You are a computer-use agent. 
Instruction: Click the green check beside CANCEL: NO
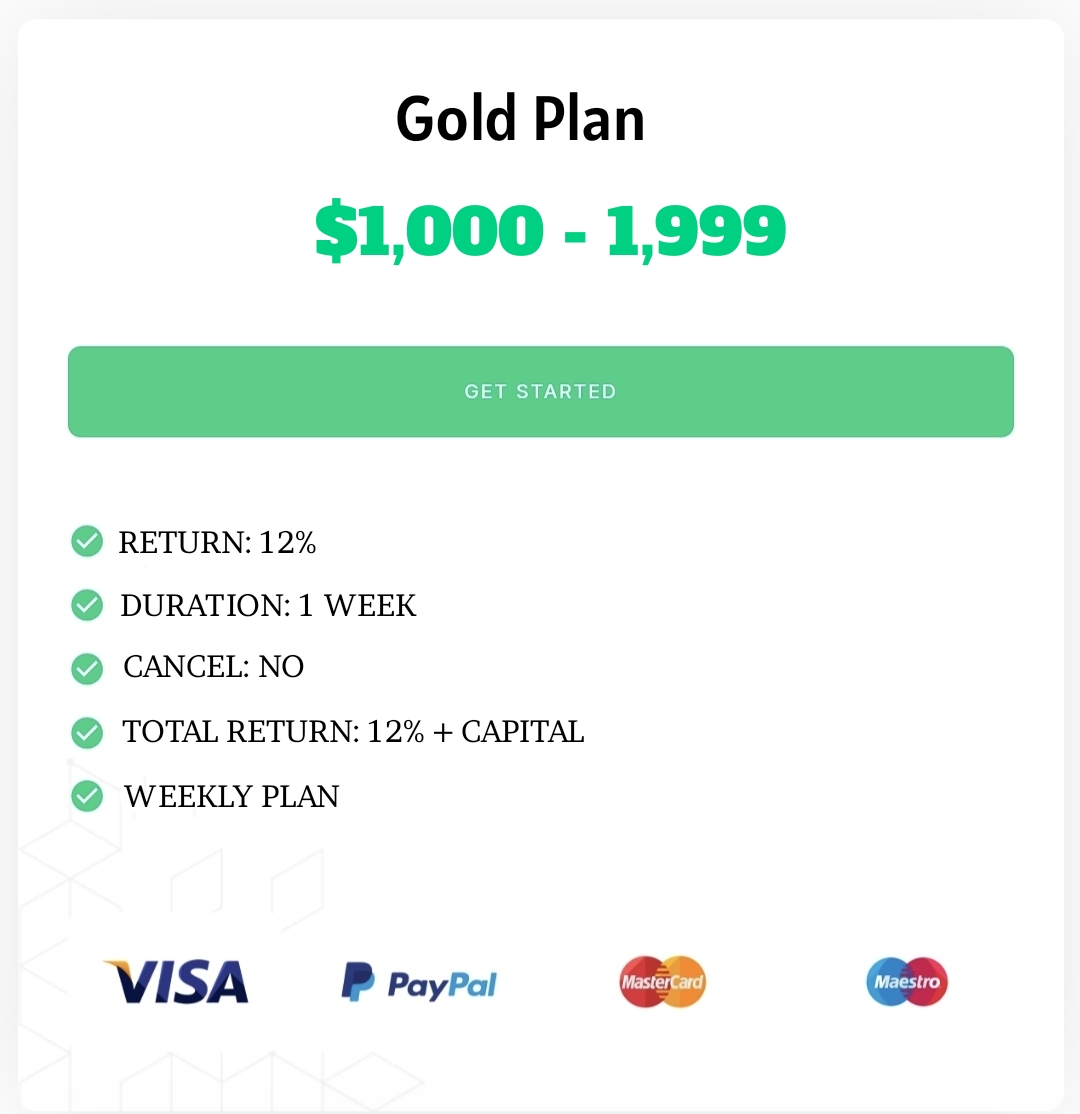[87, 668]
